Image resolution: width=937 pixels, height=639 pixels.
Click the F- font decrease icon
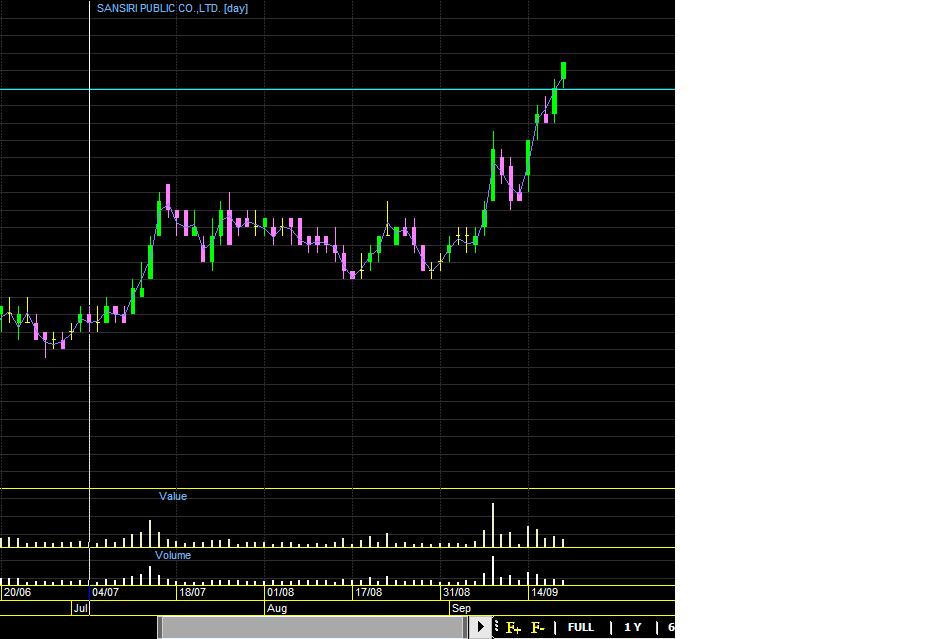point(537,628)
